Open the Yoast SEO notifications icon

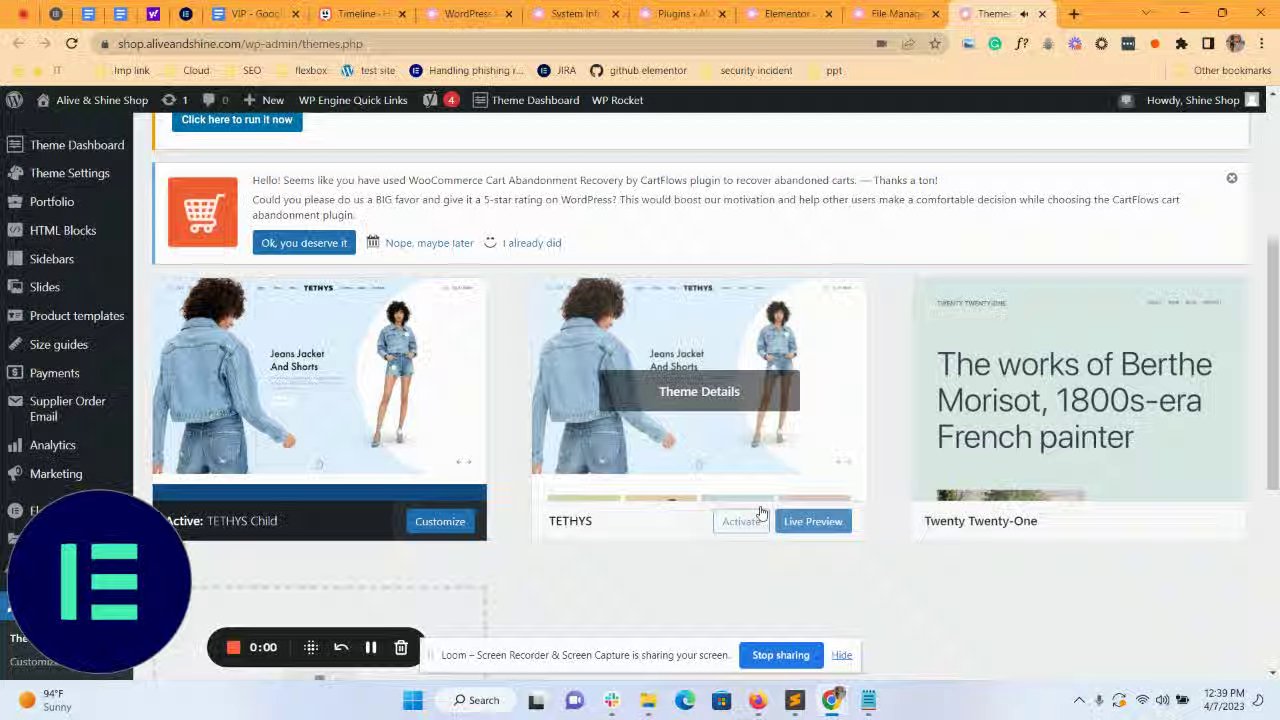pos(440,100)
